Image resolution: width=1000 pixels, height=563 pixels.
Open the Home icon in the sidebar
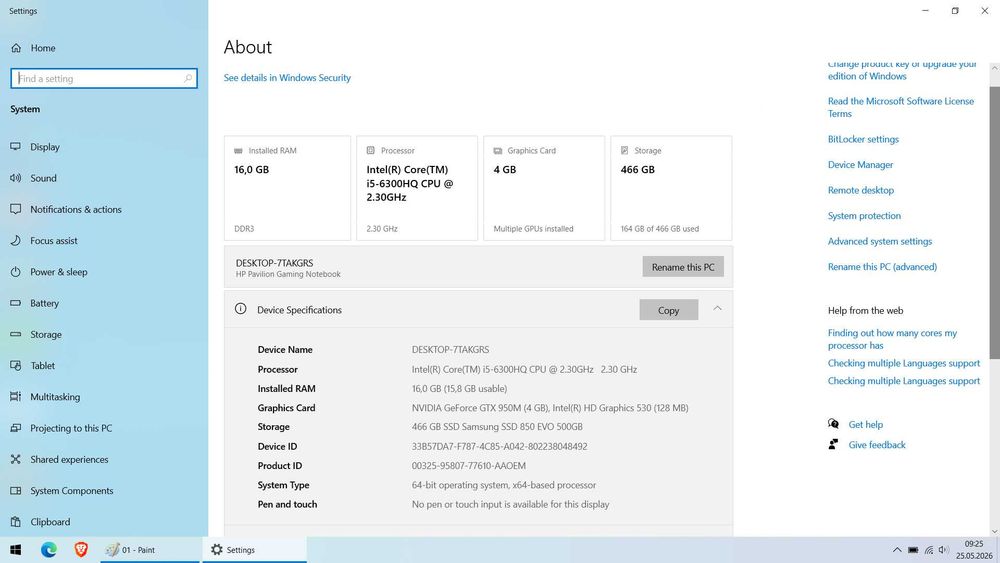coord(16,48)
